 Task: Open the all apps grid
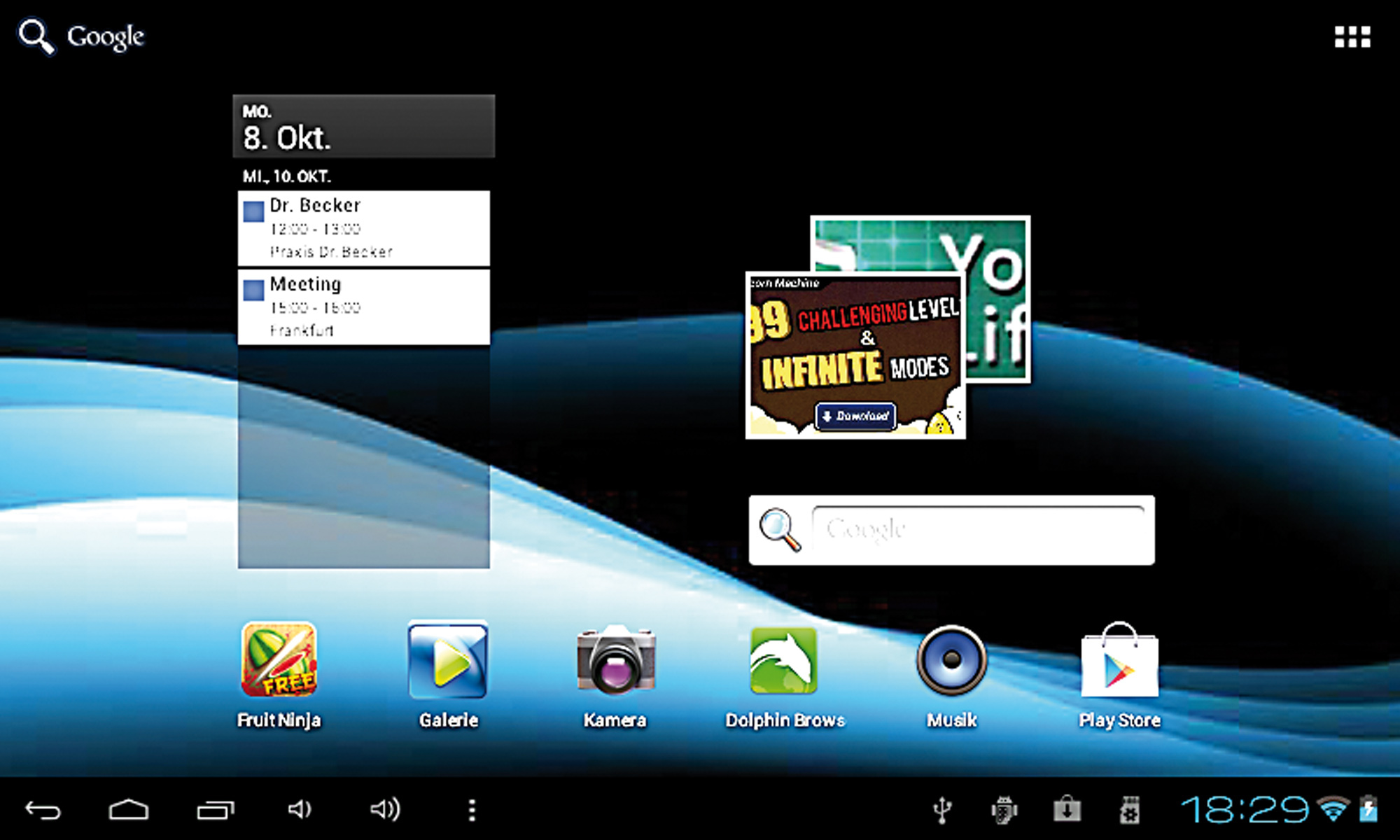pyautogui.click(x=1352, y=36)
